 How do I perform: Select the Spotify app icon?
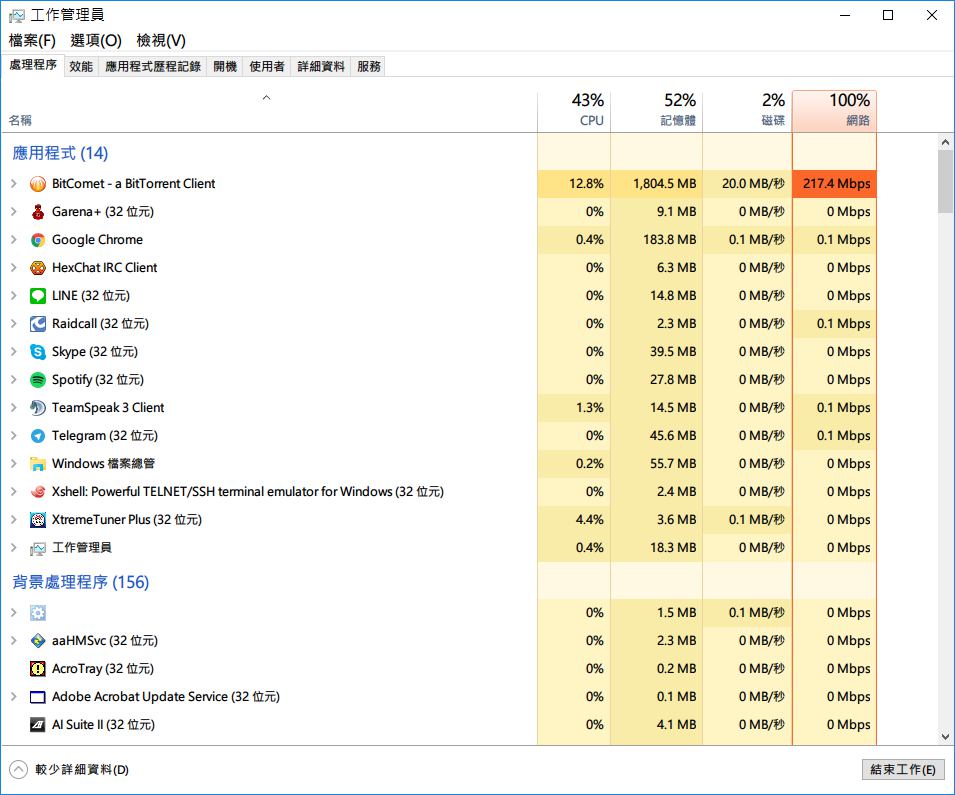(x=38, y=380)
